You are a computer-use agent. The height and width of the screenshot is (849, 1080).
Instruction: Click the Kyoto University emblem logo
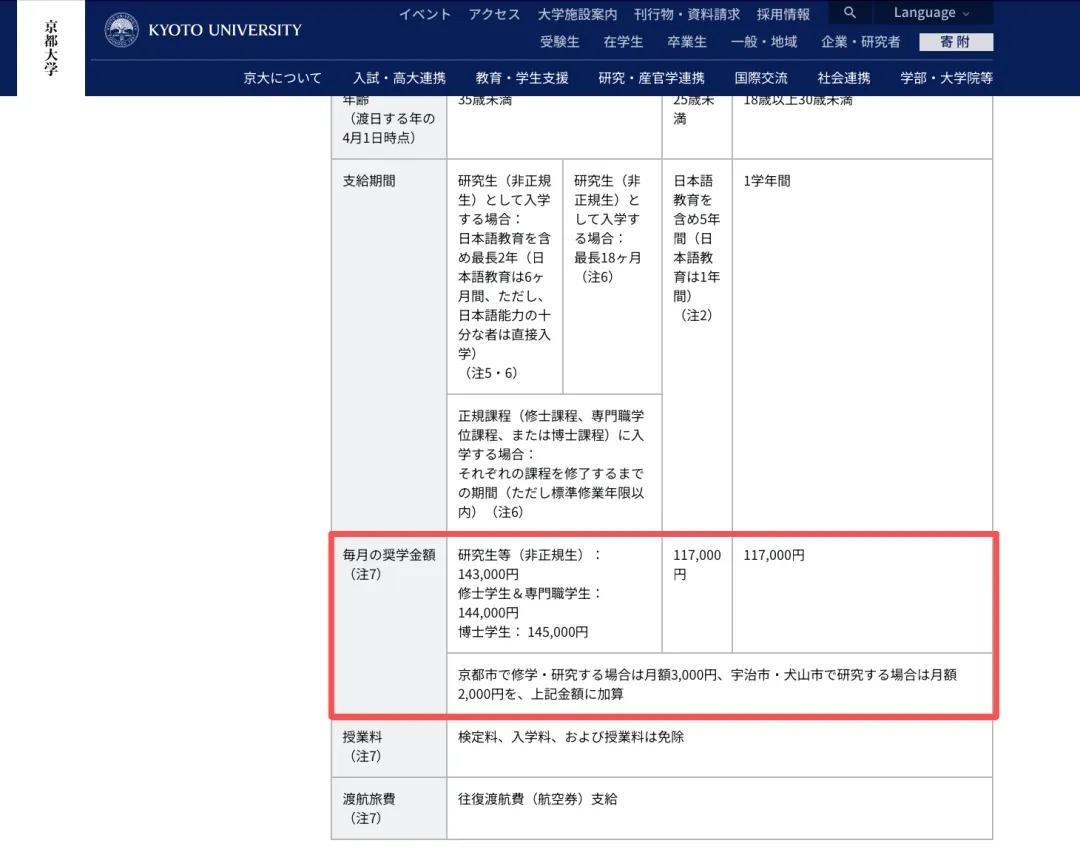point(122,30)
